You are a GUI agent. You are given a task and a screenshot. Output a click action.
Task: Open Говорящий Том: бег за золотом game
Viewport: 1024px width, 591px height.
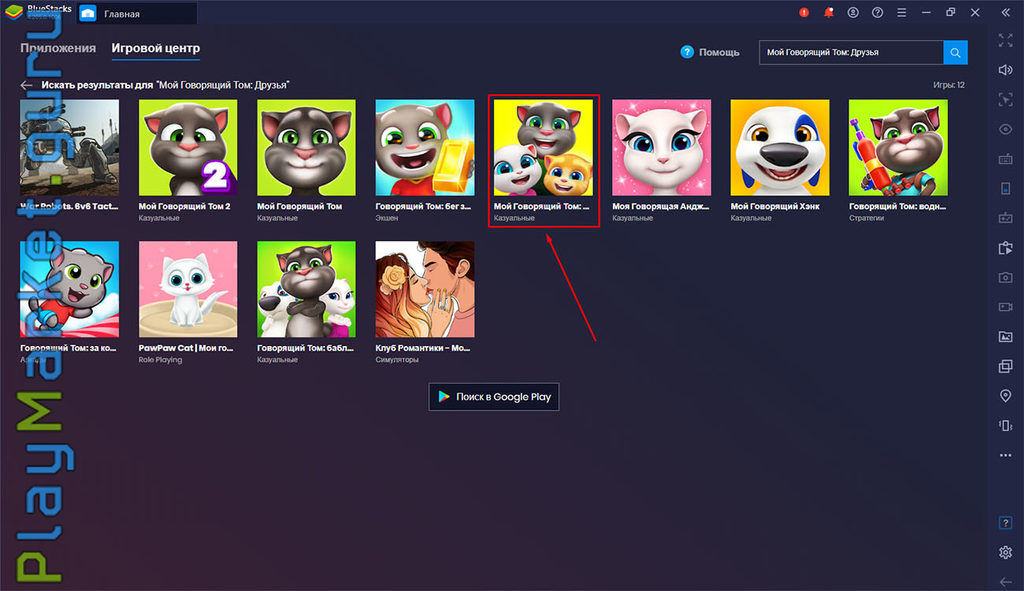424,148
